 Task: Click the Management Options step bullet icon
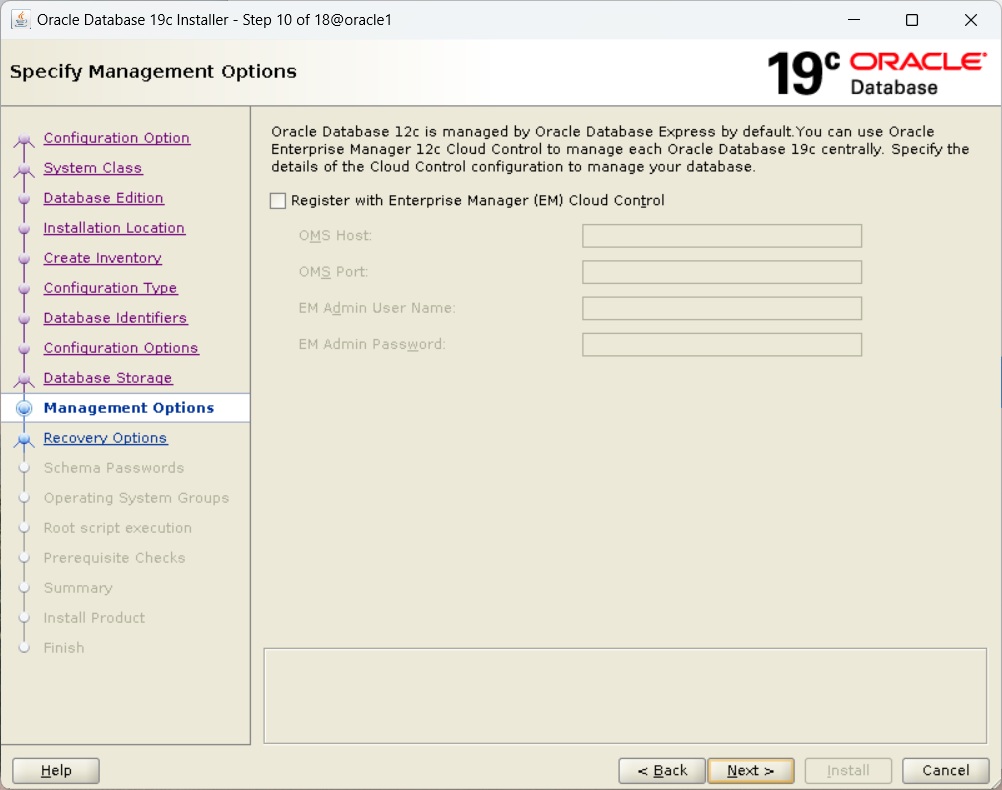point(24,408)
